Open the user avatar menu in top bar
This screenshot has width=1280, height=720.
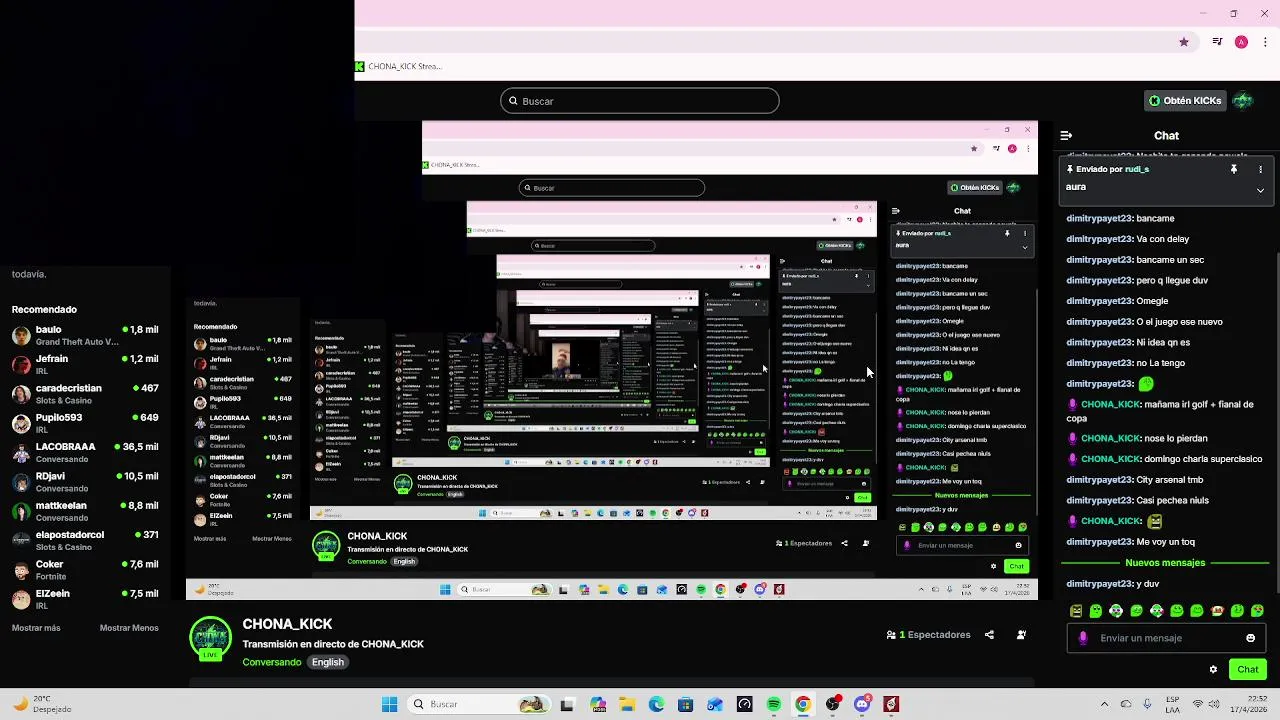pos(1243,101)
